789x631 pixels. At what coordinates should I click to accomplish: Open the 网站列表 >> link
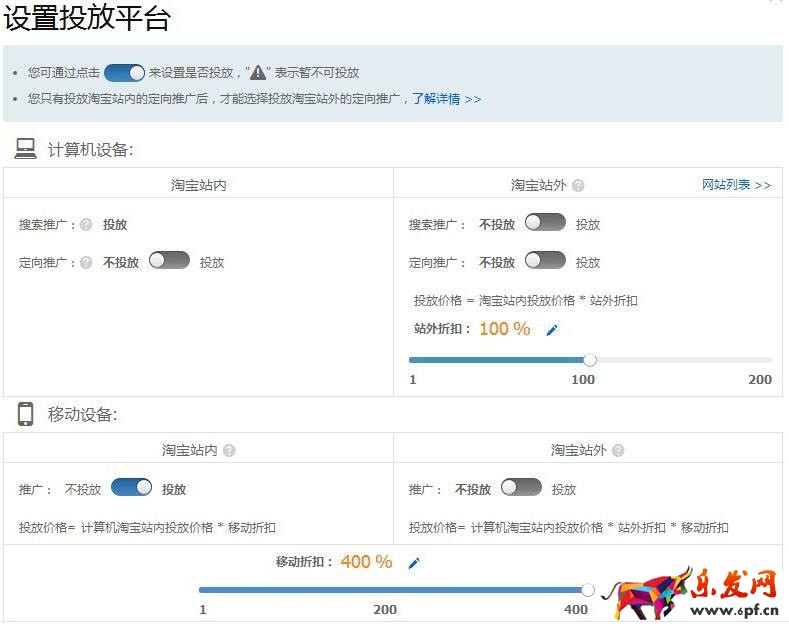pos(736,185)
